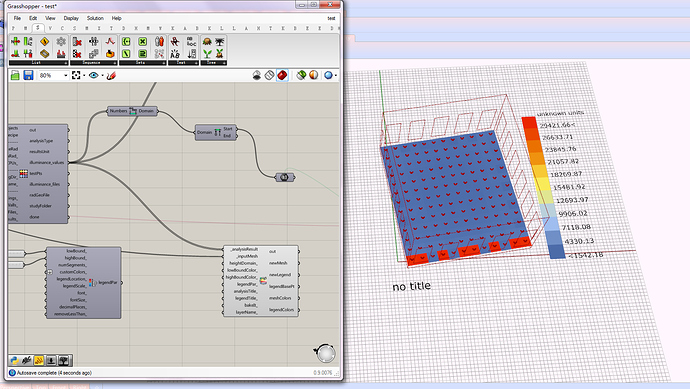Click the legendPar output label

click(x=108, y=283)
